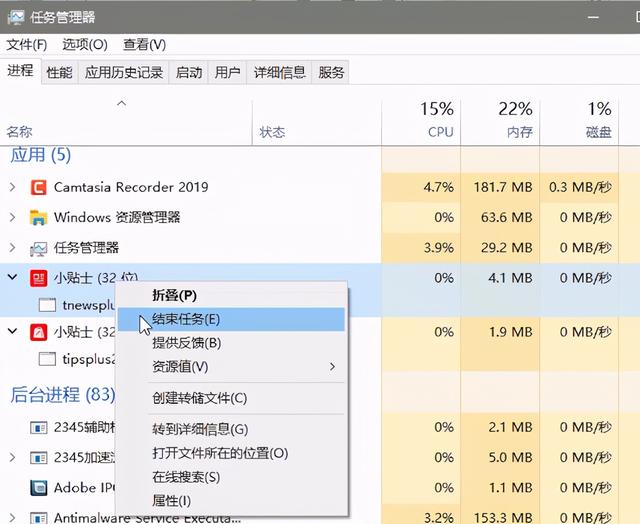
Task: Switch to the 应用历史记录 tab
Action: tap(124, 73)
